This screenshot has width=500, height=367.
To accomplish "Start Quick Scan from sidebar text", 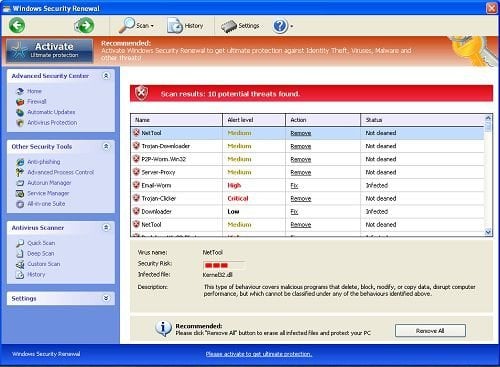I will (41, 243).
